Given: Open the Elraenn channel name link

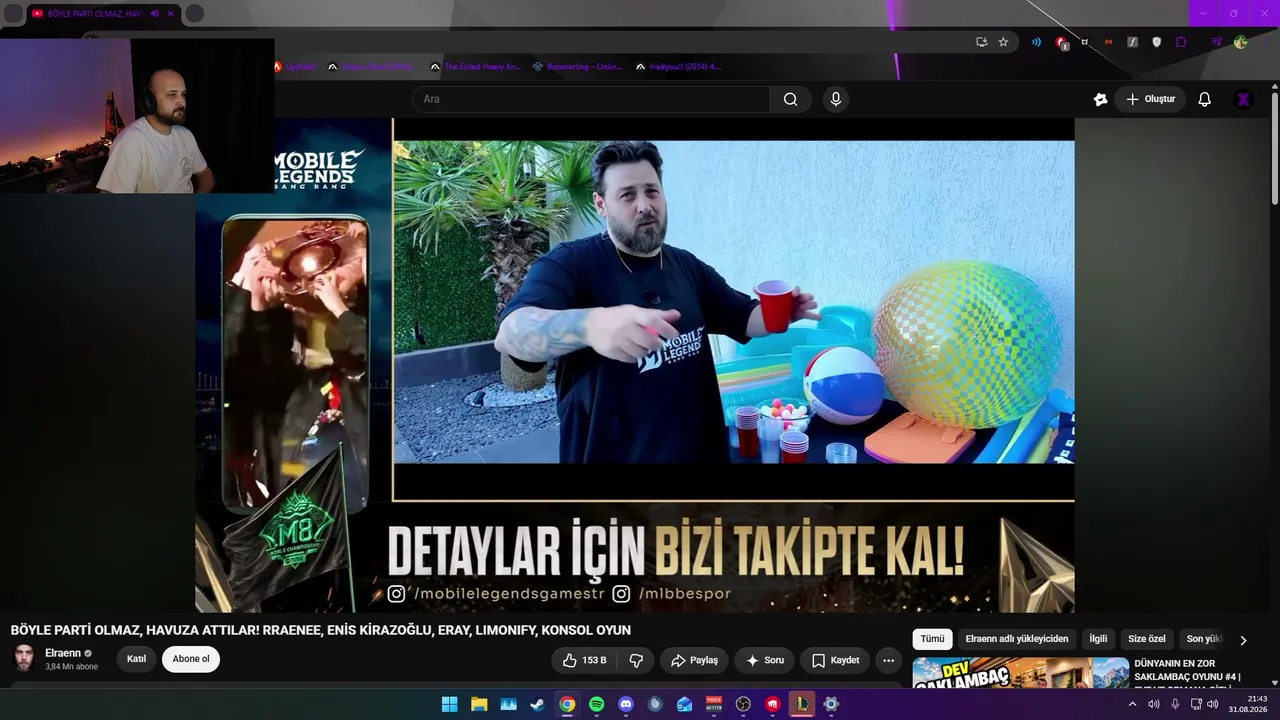Looking at the screenshot, I should coord(63,653).
